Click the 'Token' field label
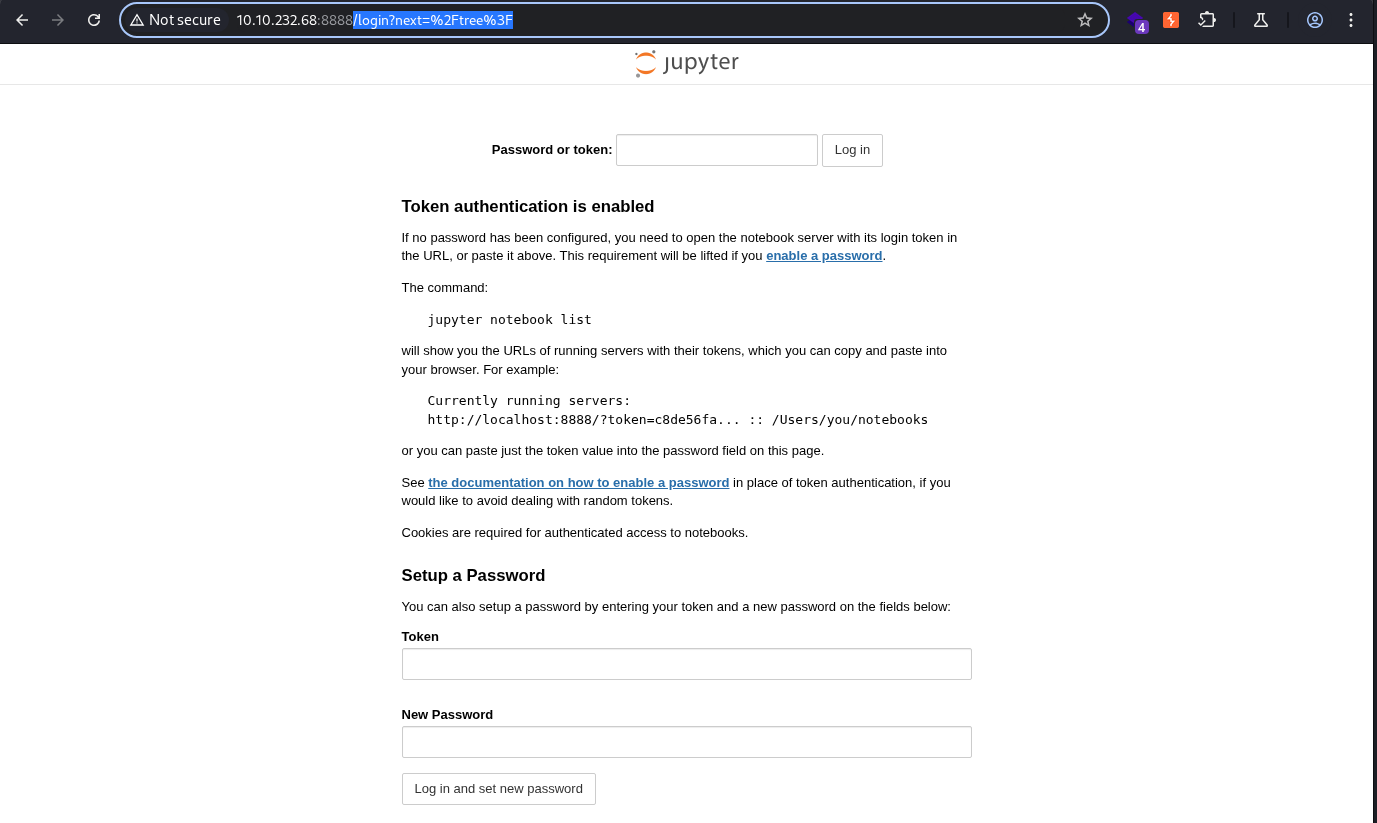Screen dimensions: 1377x823 point(420,637)
